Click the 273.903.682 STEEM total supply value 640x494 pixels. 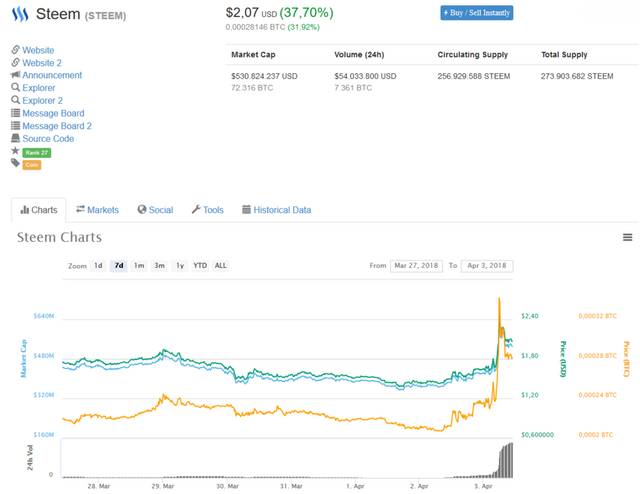pos(577,76)
